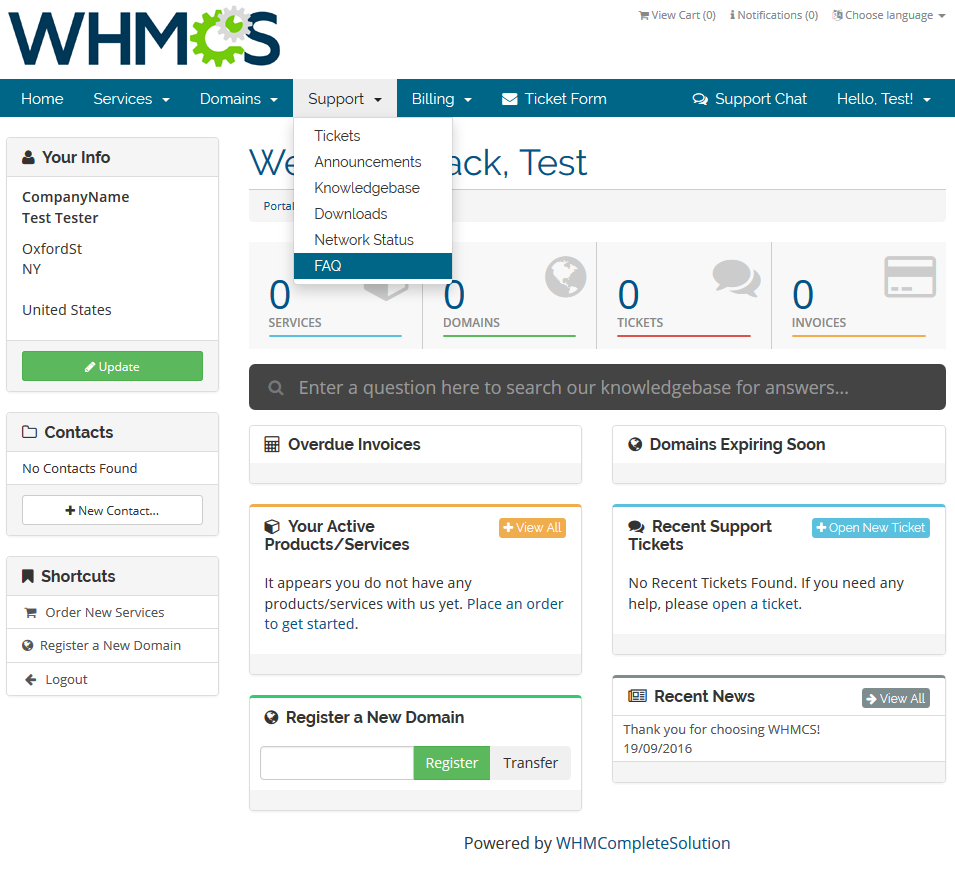Click the newspaper icon beside Recent News

click(637, 696)
